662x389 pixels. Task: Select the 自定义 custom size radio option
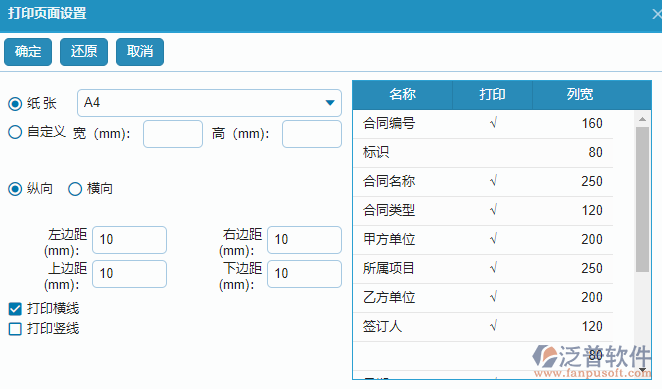click(15, 132)
